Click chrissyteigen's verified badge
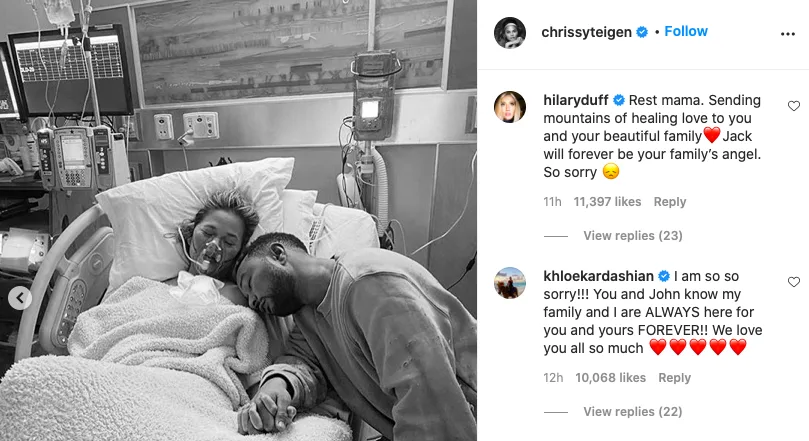Screen dimensions: 809x441 642,32
